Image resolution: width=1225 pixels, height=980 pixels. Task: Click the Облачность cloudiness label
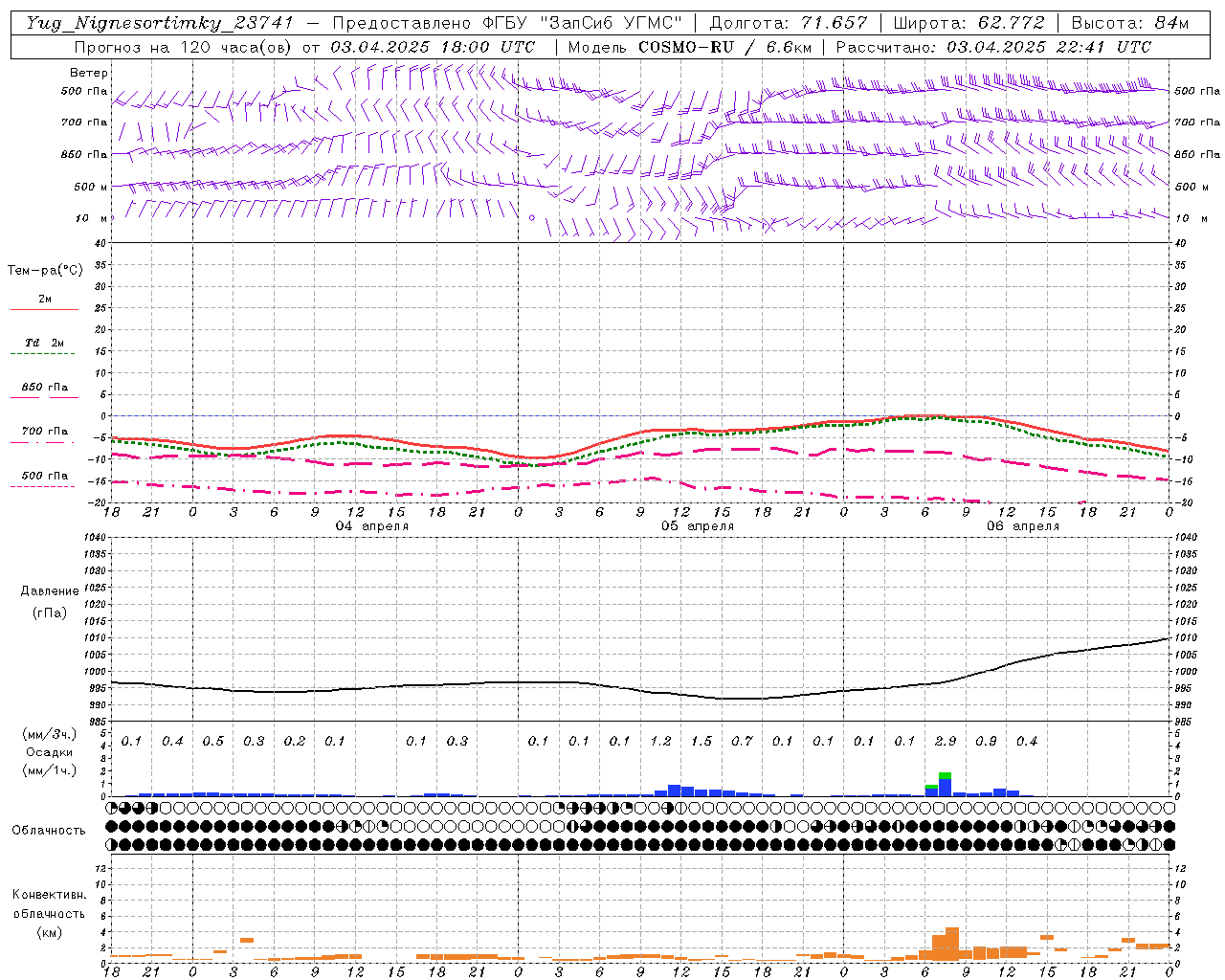[x=49, y=830]
